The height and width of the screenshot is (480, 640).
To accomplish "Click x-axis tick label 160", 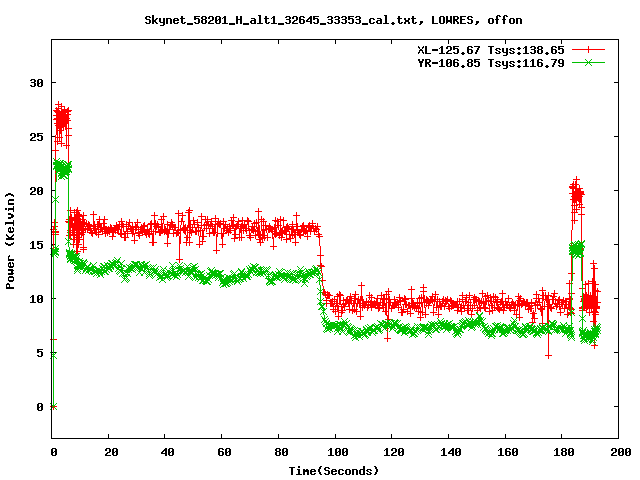I will 507,452.
